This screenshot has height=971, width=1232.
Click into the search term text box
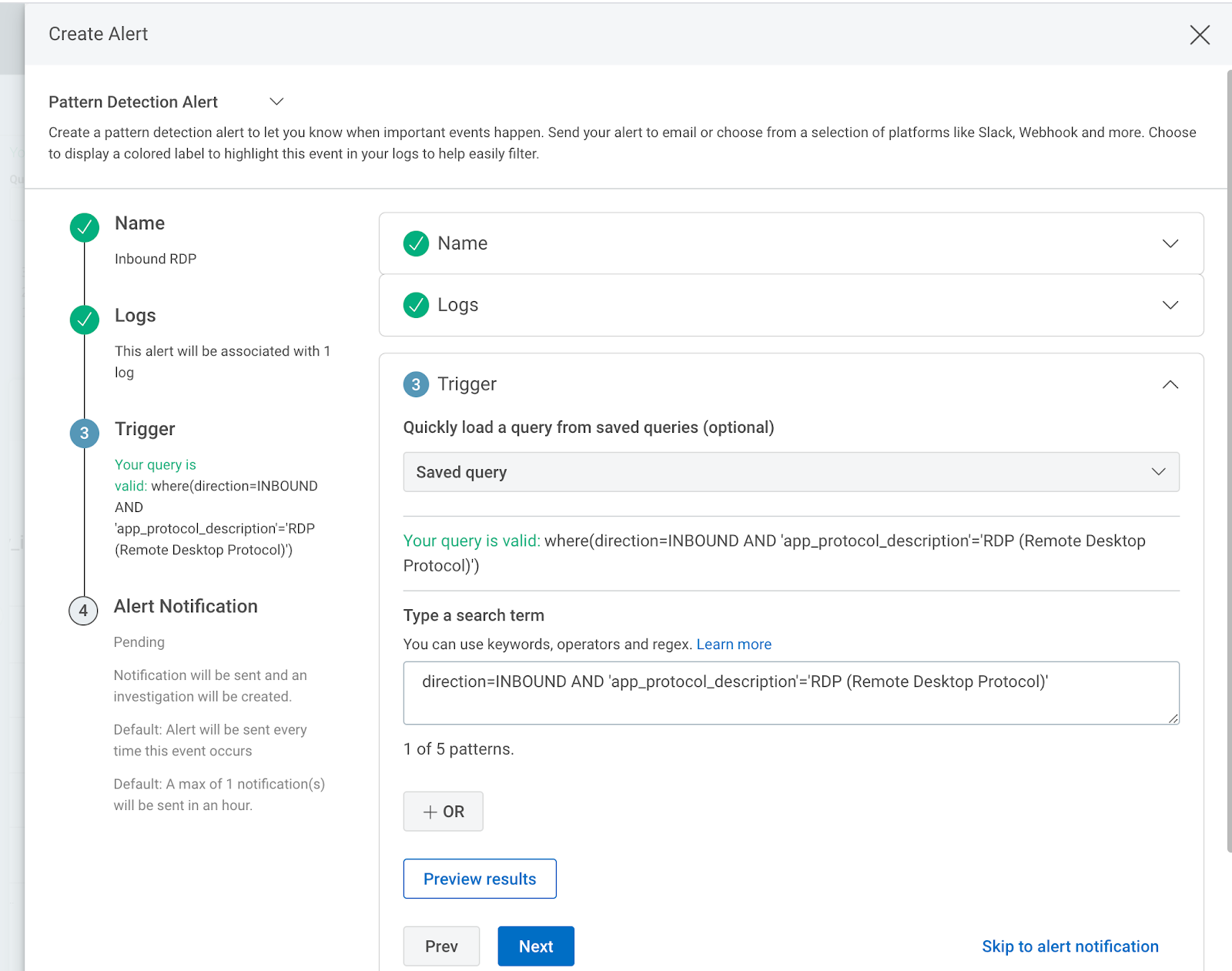pyautogui.click(x=791, y=693)
